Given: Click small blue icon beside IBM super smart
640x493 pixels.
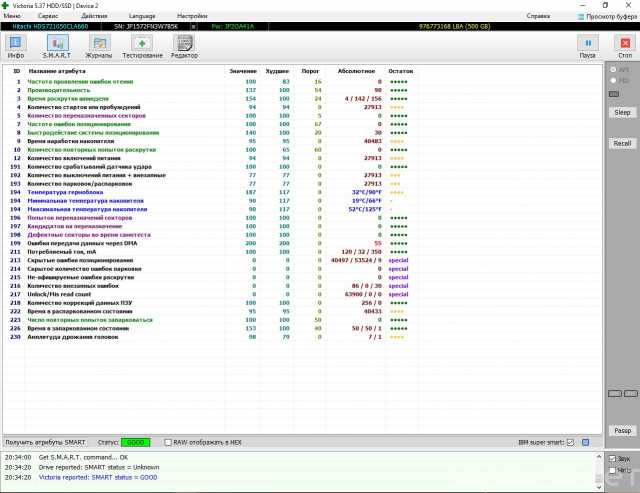Looking at the screenshot, I should point(585,442).
